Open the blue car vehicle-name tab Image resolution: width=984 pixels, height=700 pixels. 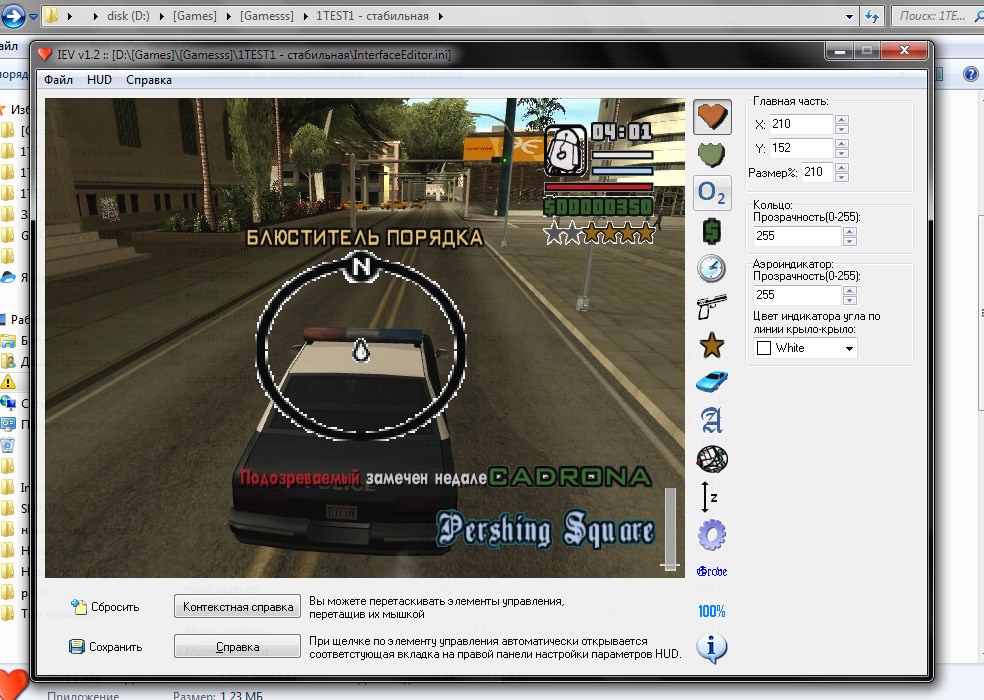tap(712, 382)
